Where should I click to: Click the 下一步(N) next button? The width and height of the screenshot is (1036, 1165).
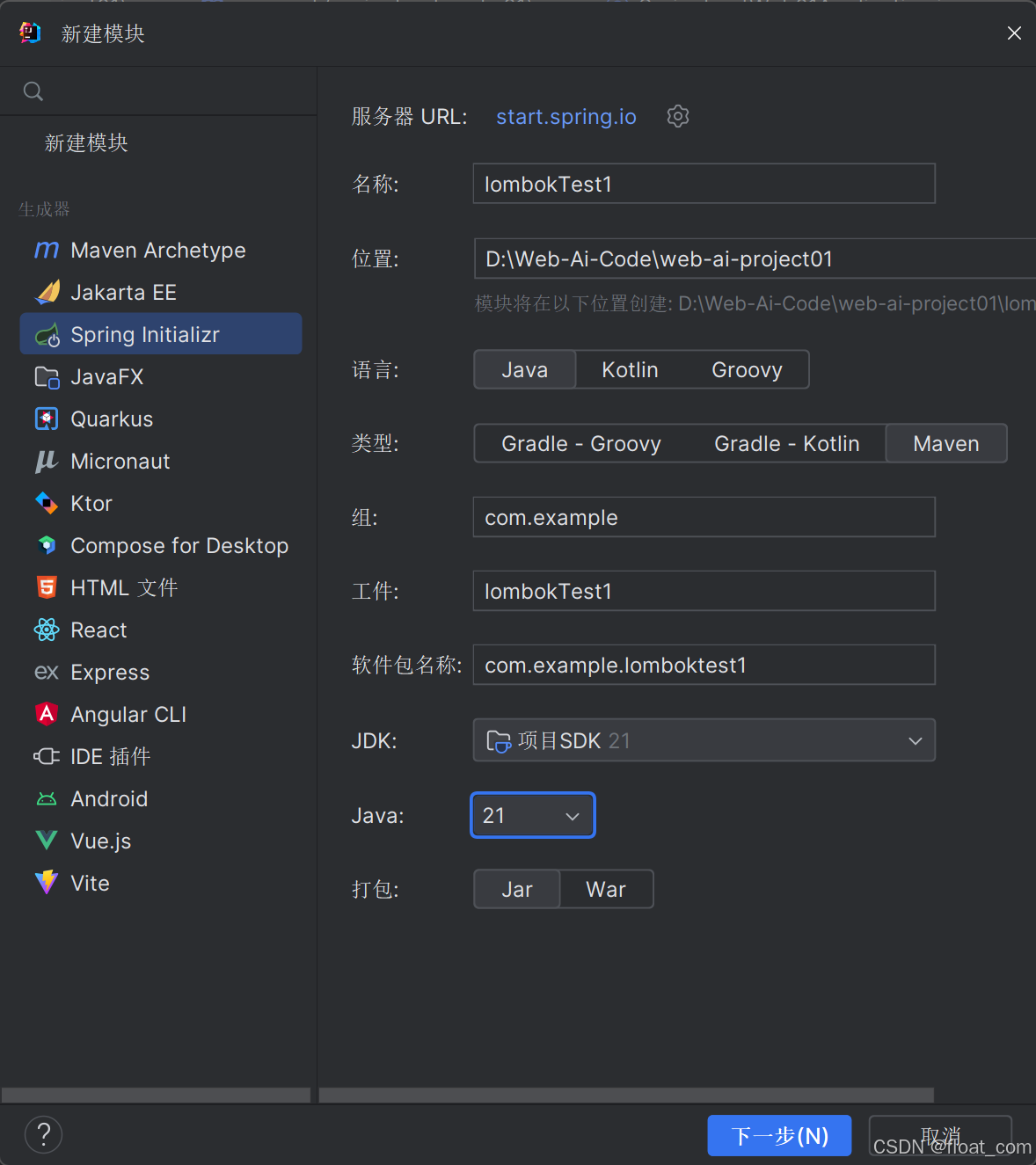[x=779, y=1136]
